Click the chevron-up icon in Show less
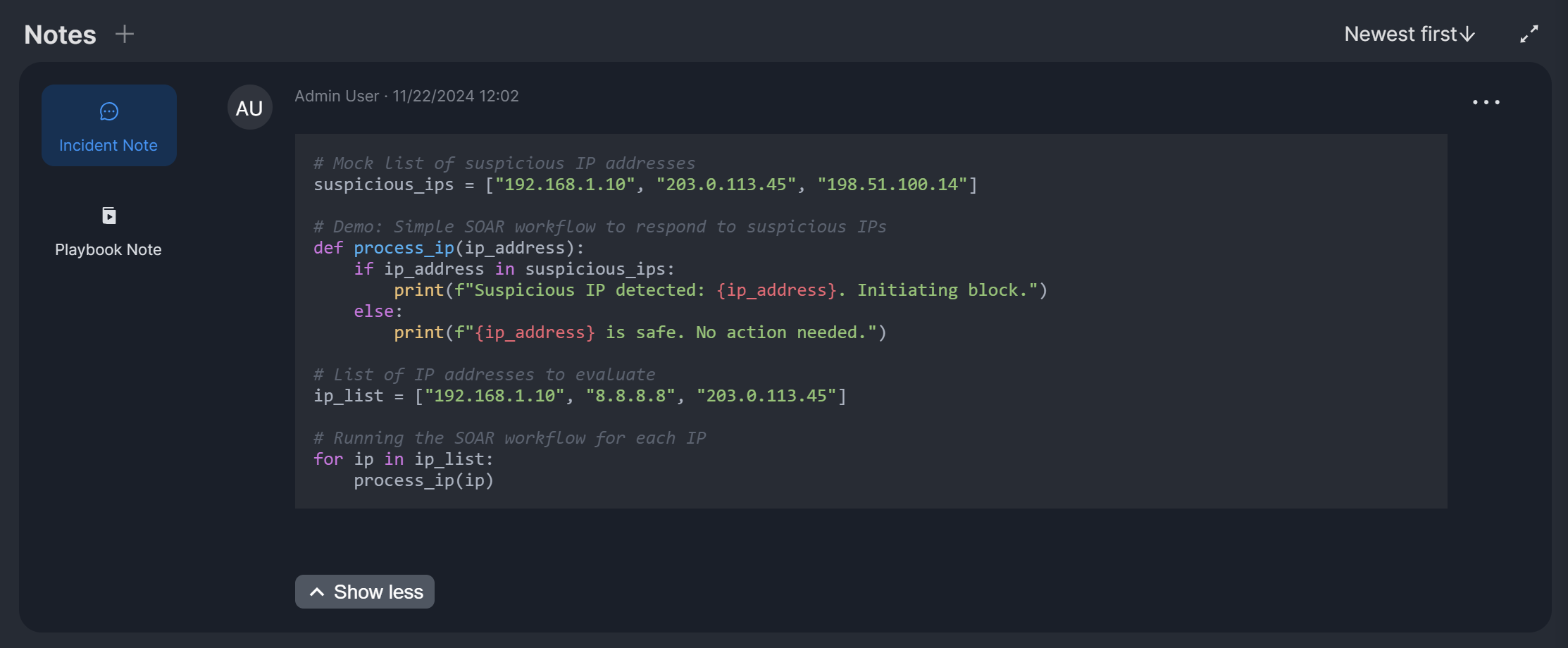1568x648 pixels. (x=317, y=592)
